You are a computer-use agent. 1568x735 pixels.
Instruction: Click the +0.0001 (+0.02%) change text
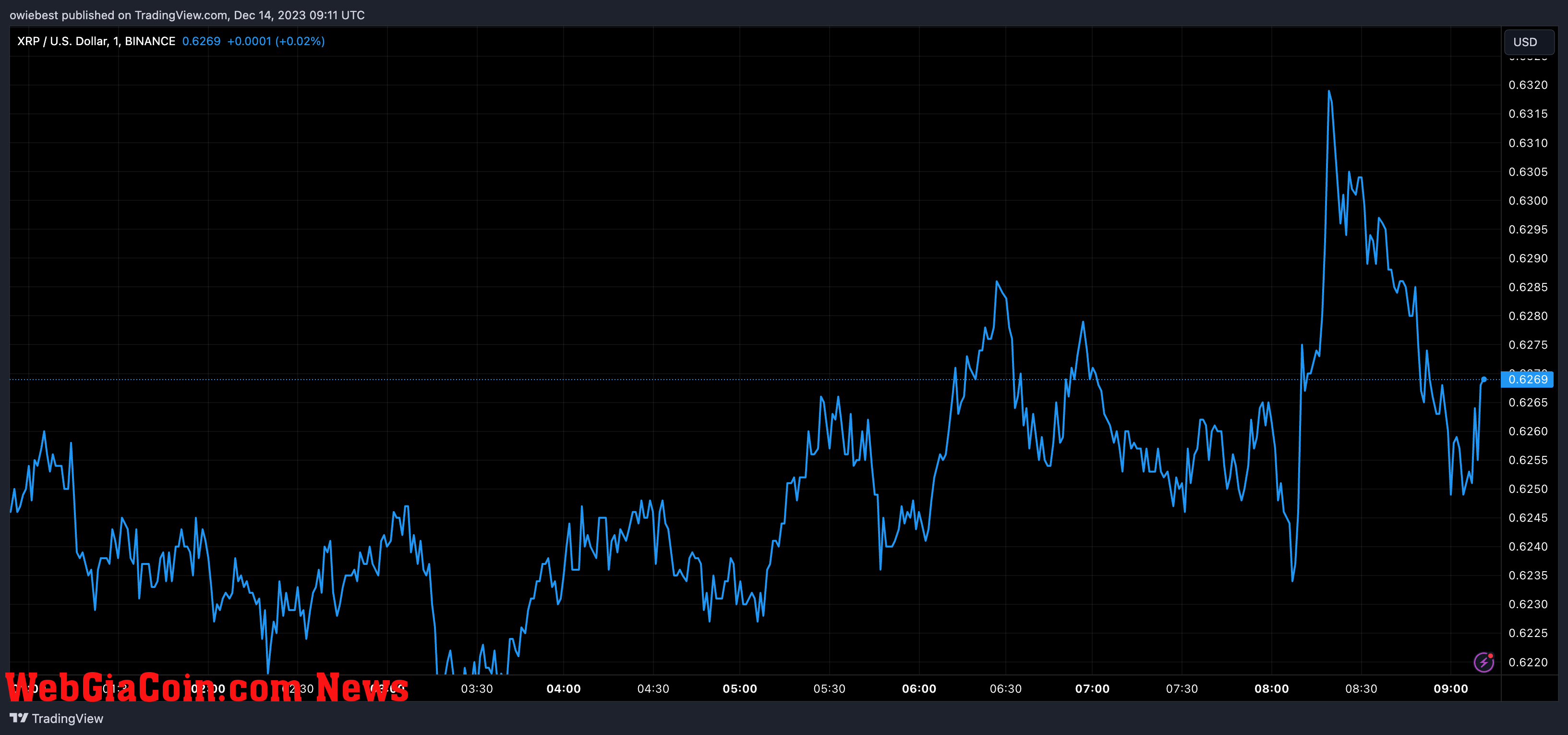point(276,41)
